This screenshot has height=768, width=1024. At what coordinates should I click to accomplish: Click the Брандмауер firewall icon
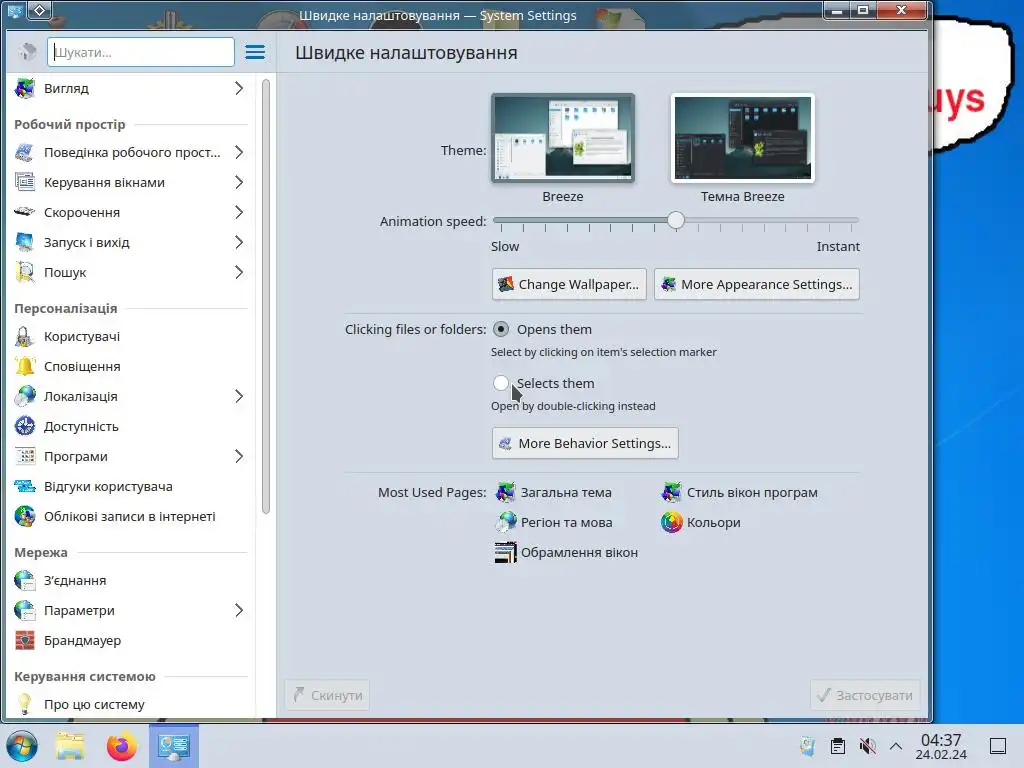(x=25, y=641)
